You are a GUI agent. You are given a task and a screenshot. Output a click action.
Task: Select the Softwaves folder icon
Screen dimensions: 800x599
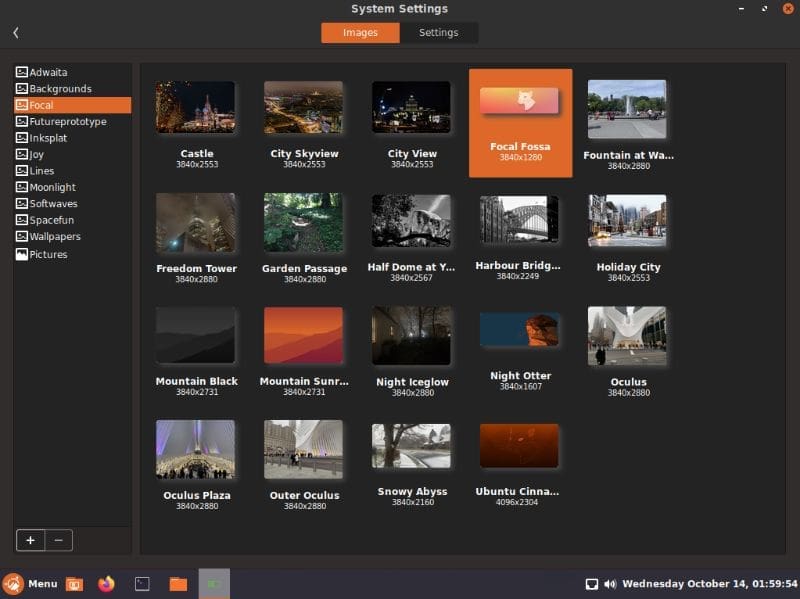[21, 203]
